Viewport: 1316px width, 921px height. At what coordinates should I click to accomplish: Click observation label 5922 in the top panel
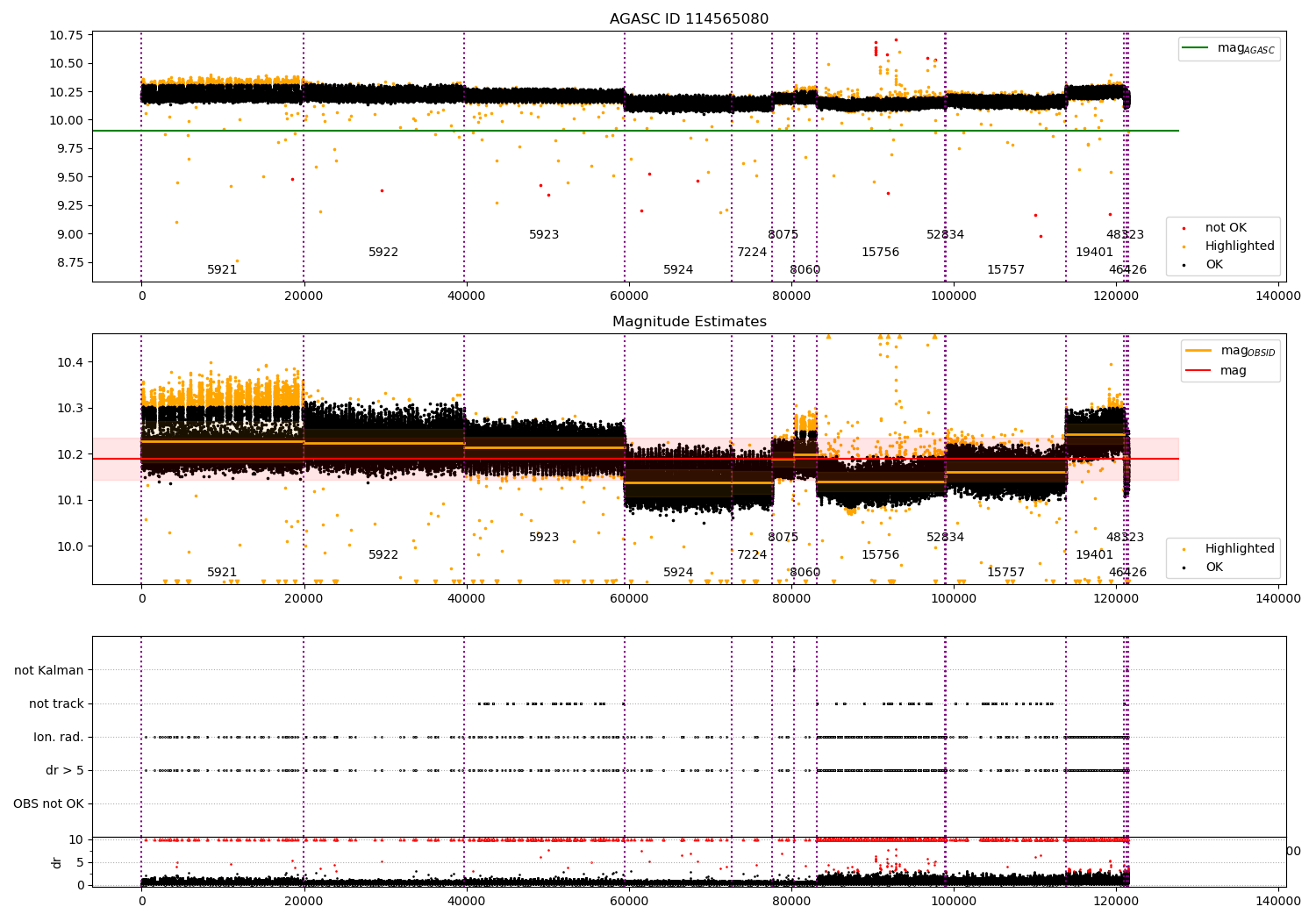(383, 253)
